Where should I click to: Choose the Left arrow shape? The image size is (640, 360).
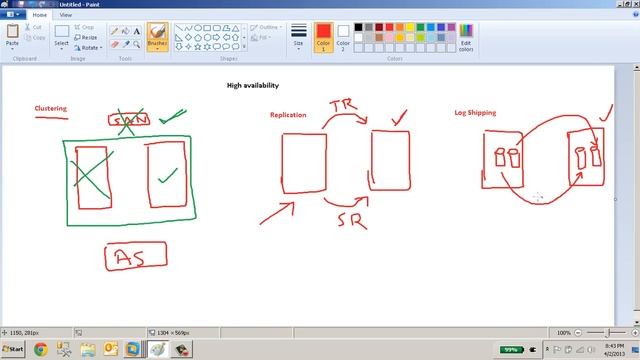coord(226,38)
